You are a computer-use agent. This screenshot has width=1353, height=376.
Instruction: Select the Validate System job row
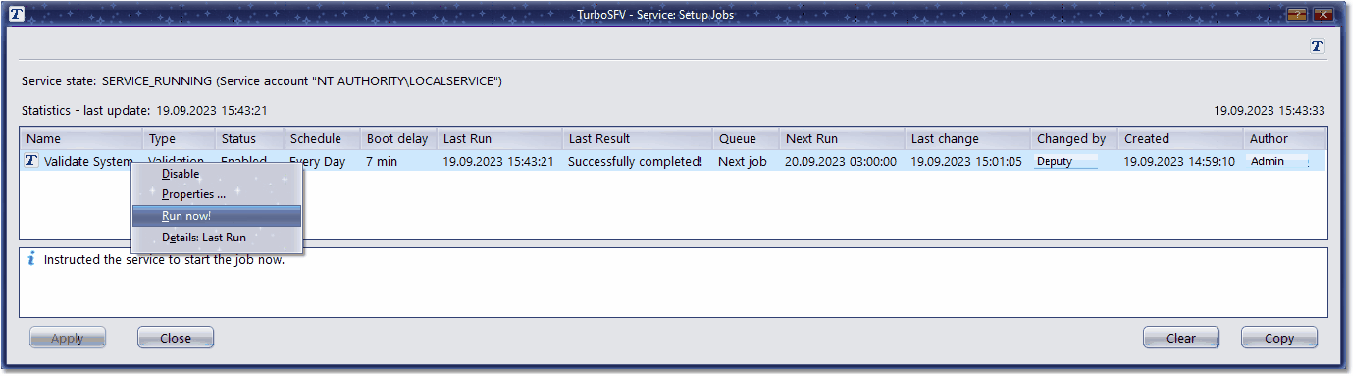click(x=673, y=161)
